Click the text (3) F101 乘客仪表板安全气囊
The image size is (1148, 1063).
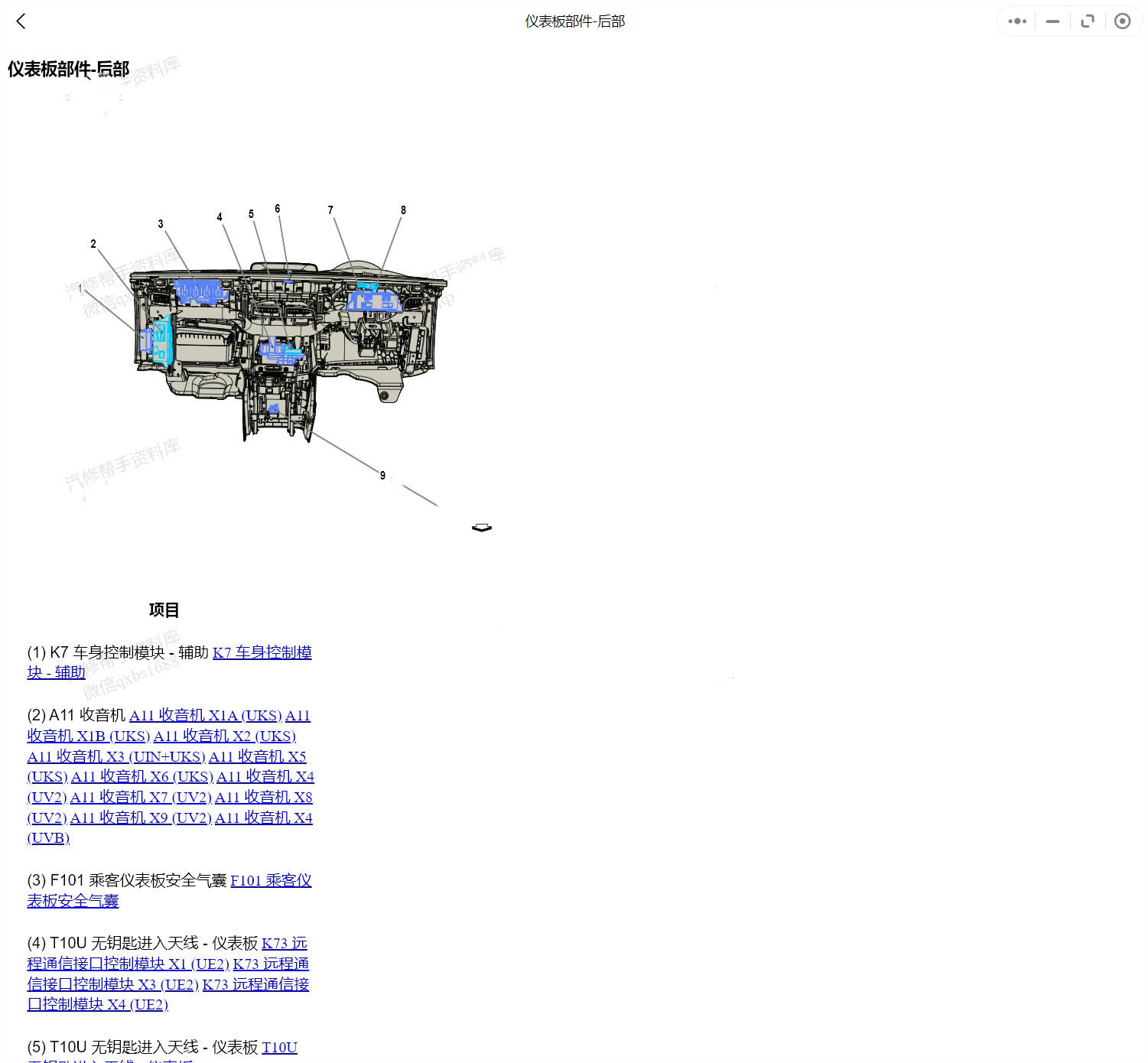(x=127, y=881)
